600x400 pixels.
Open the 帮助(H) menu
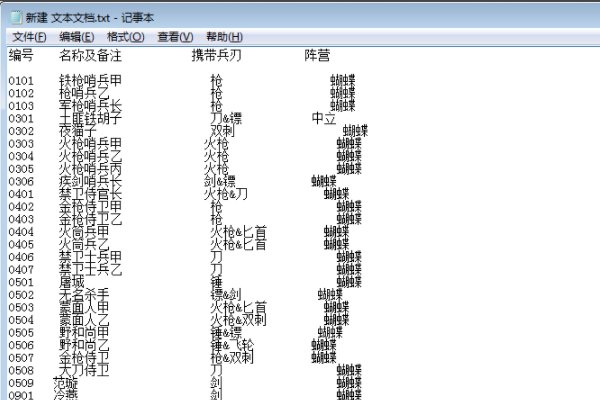(224, 36)
